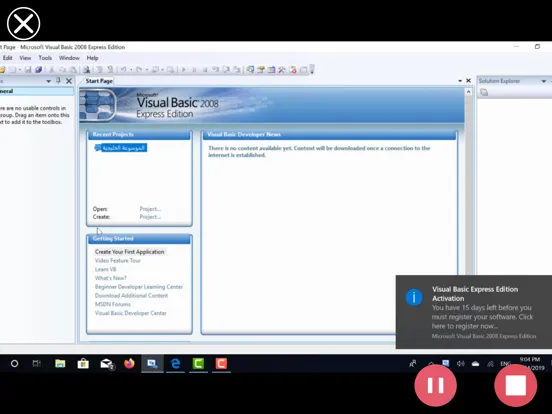Click the Step Over toolbar icon

point(226,70)
